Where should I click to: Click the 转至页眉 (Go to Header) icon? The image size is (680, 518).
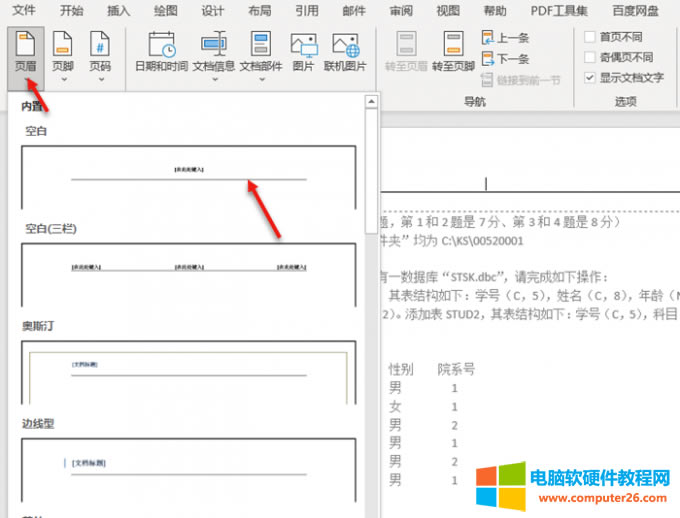tap(406, 50)
